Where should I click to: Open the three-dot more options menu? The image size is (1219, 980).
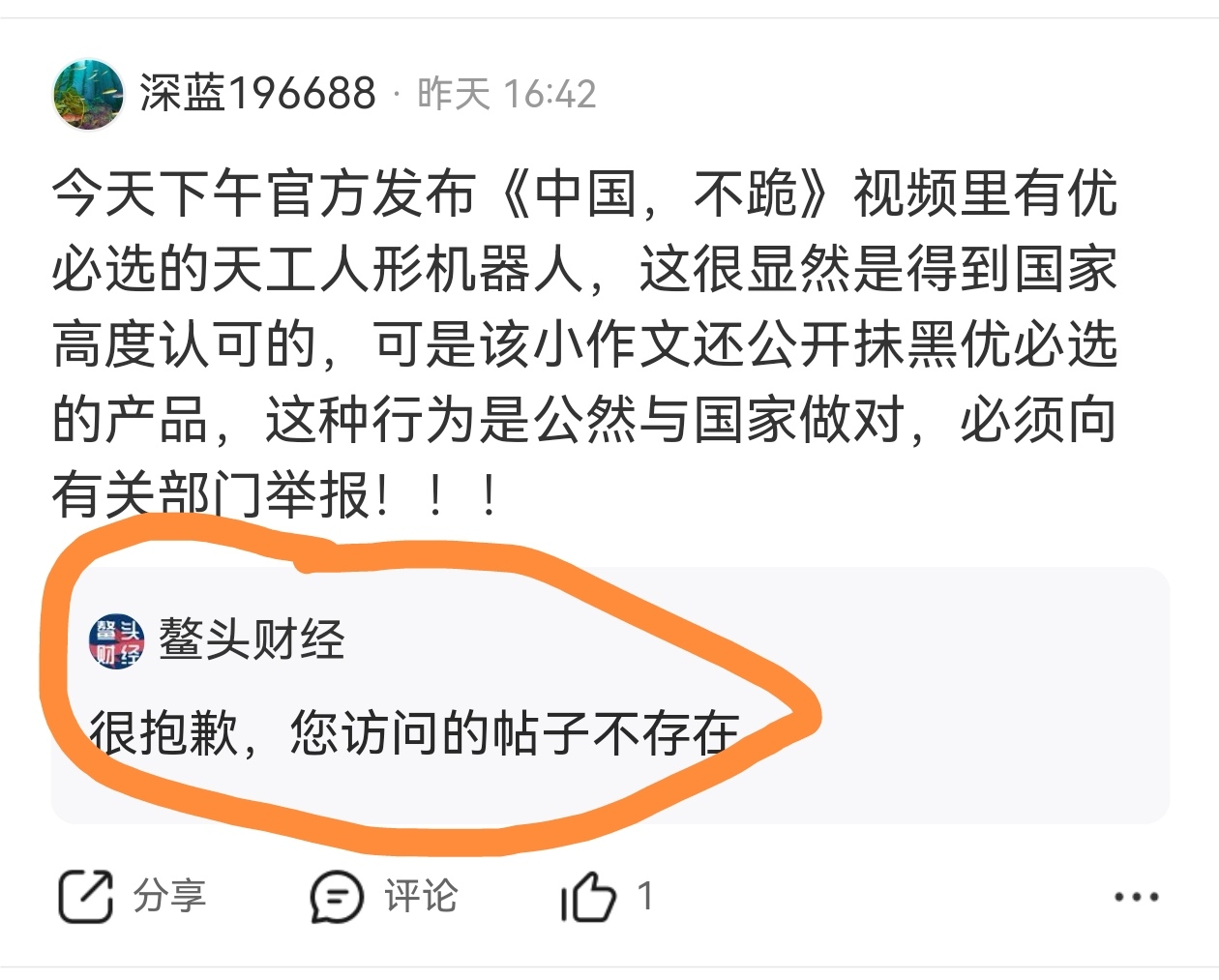1137,897
